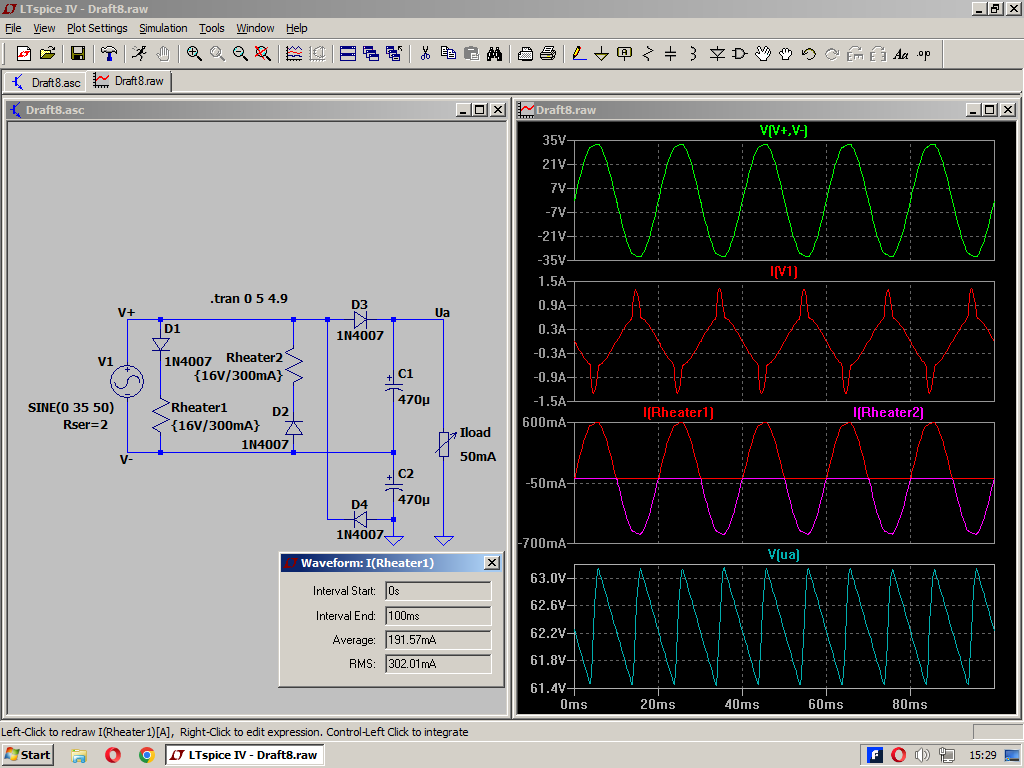This screenshot has height=768, width=1024.
Task: Click the LTspice IV taskbar button
Action: 244,755
